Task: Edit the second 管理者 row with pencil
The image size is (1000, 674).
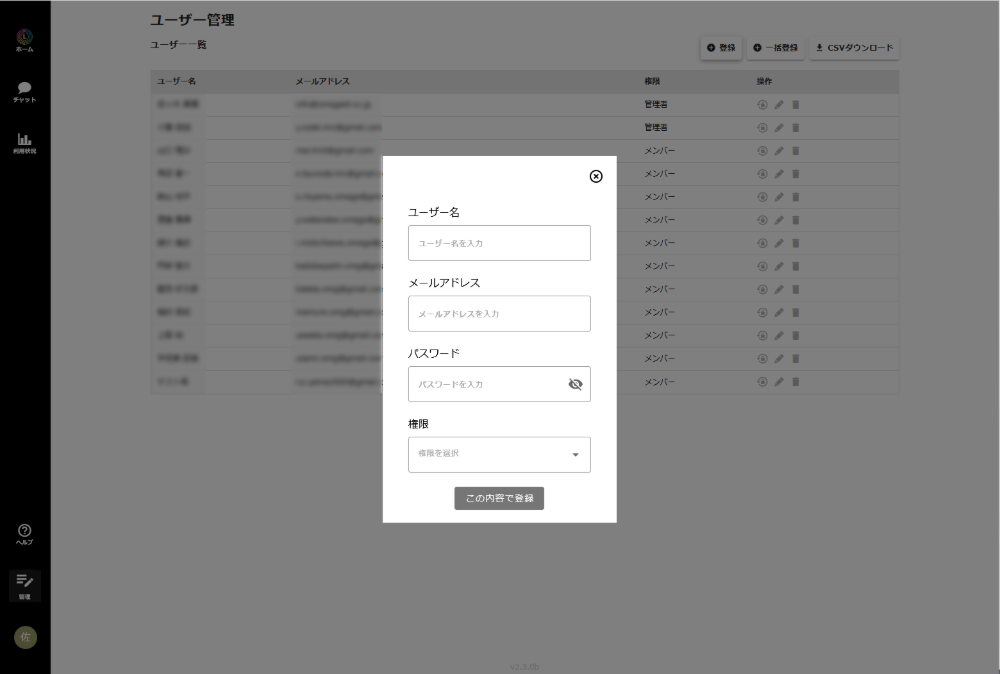Action: (x=779, y=128)
